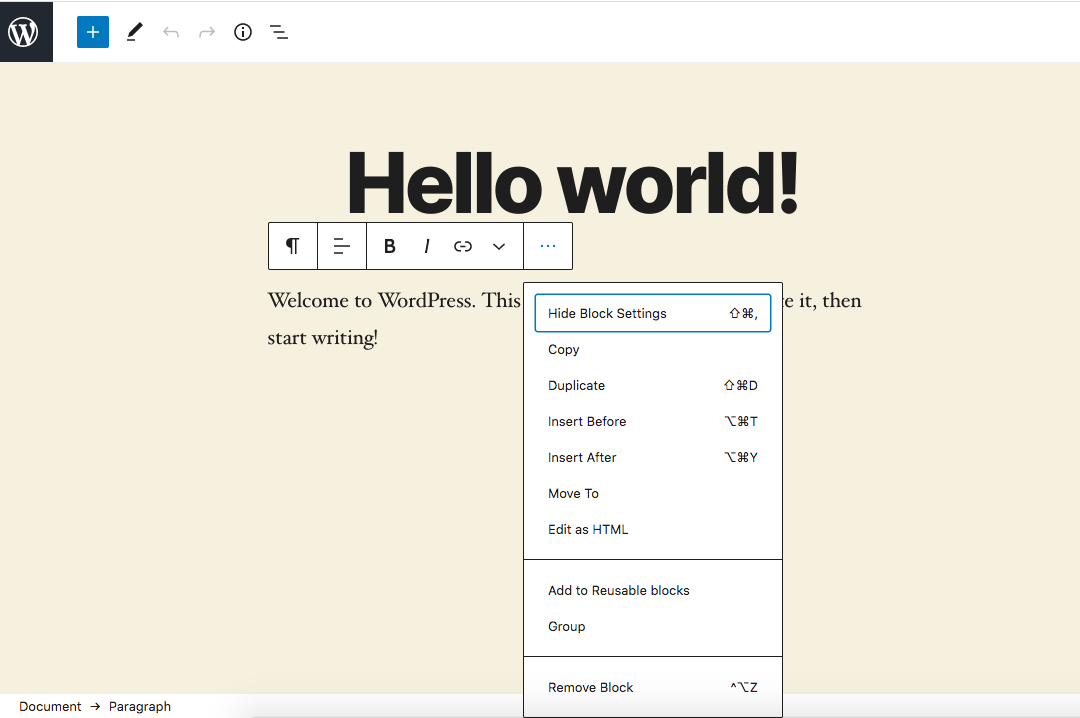
Task: Apply italic formatting
Action: pyautogui.click(x=426, y=246)
